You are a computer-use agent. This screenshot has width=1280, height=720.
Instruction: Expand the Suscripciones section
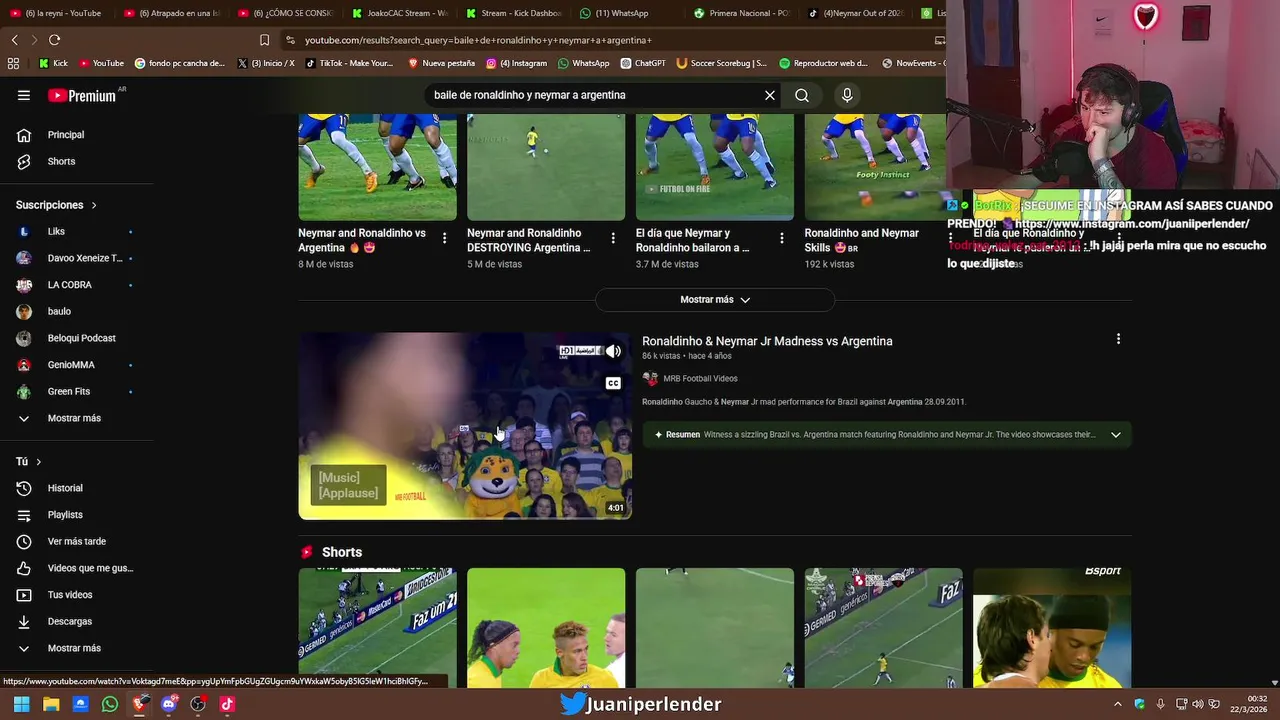pos(56,205)
